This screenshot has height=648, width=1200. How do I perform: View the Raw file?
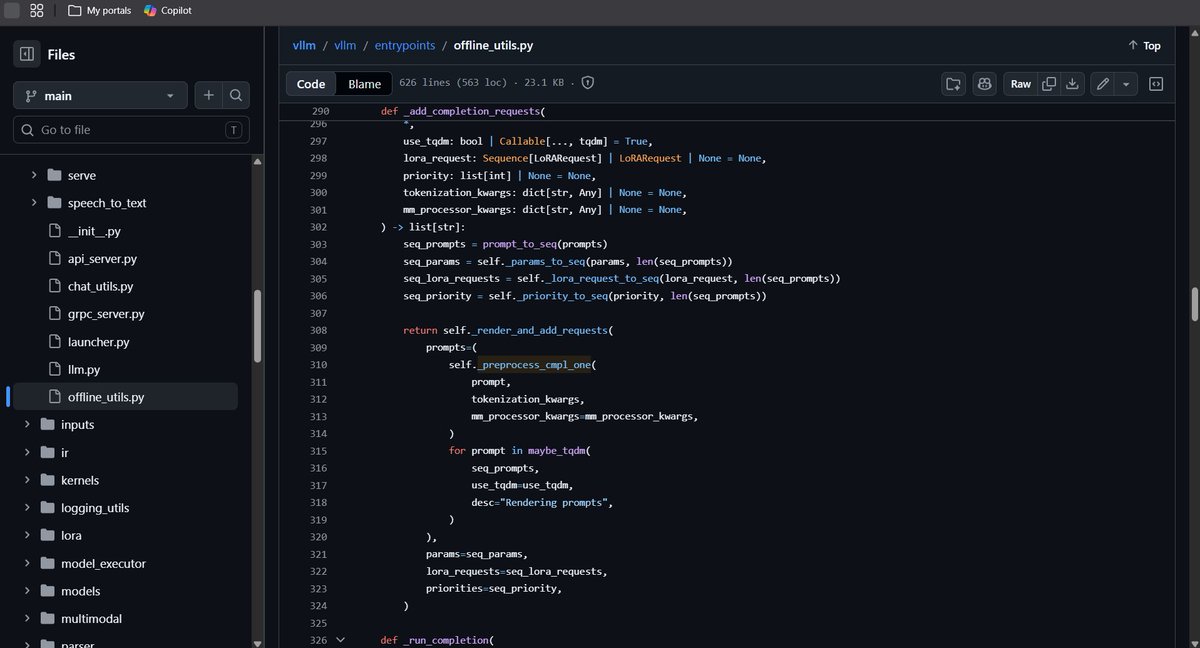pos(1020,84)
